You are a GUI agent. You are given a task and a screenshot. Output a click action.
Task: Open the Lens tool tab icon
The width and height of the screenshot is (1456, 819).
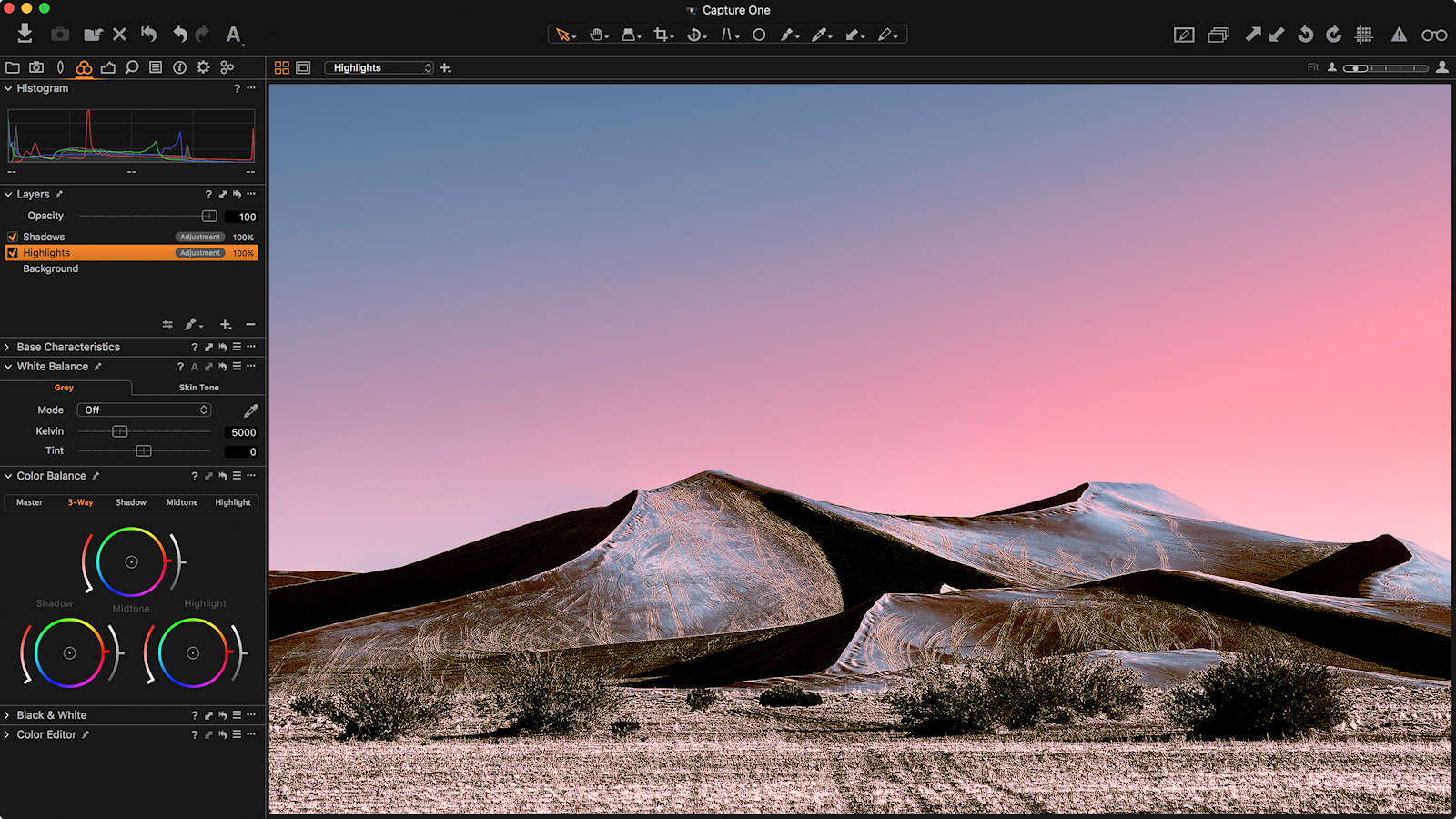click(60, 67)
